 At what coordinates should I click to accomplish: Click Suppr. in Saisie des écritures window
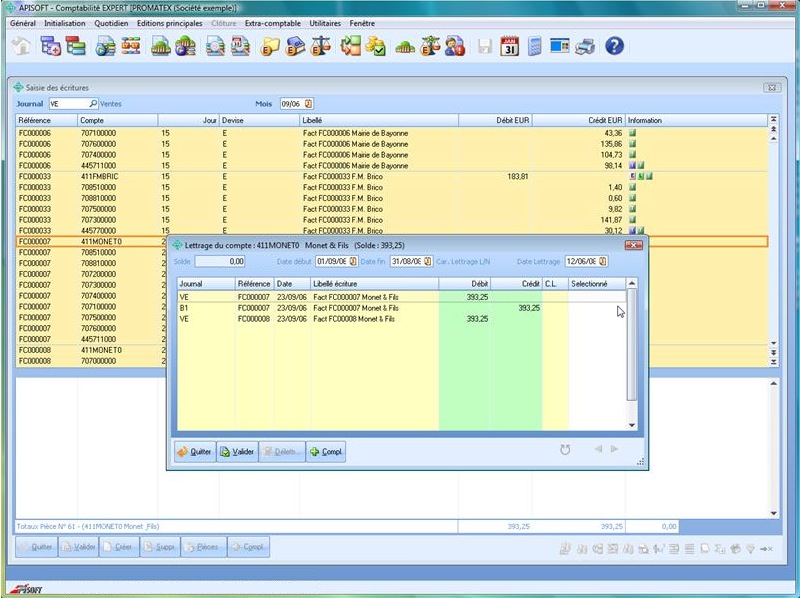[x=160, y=547]
